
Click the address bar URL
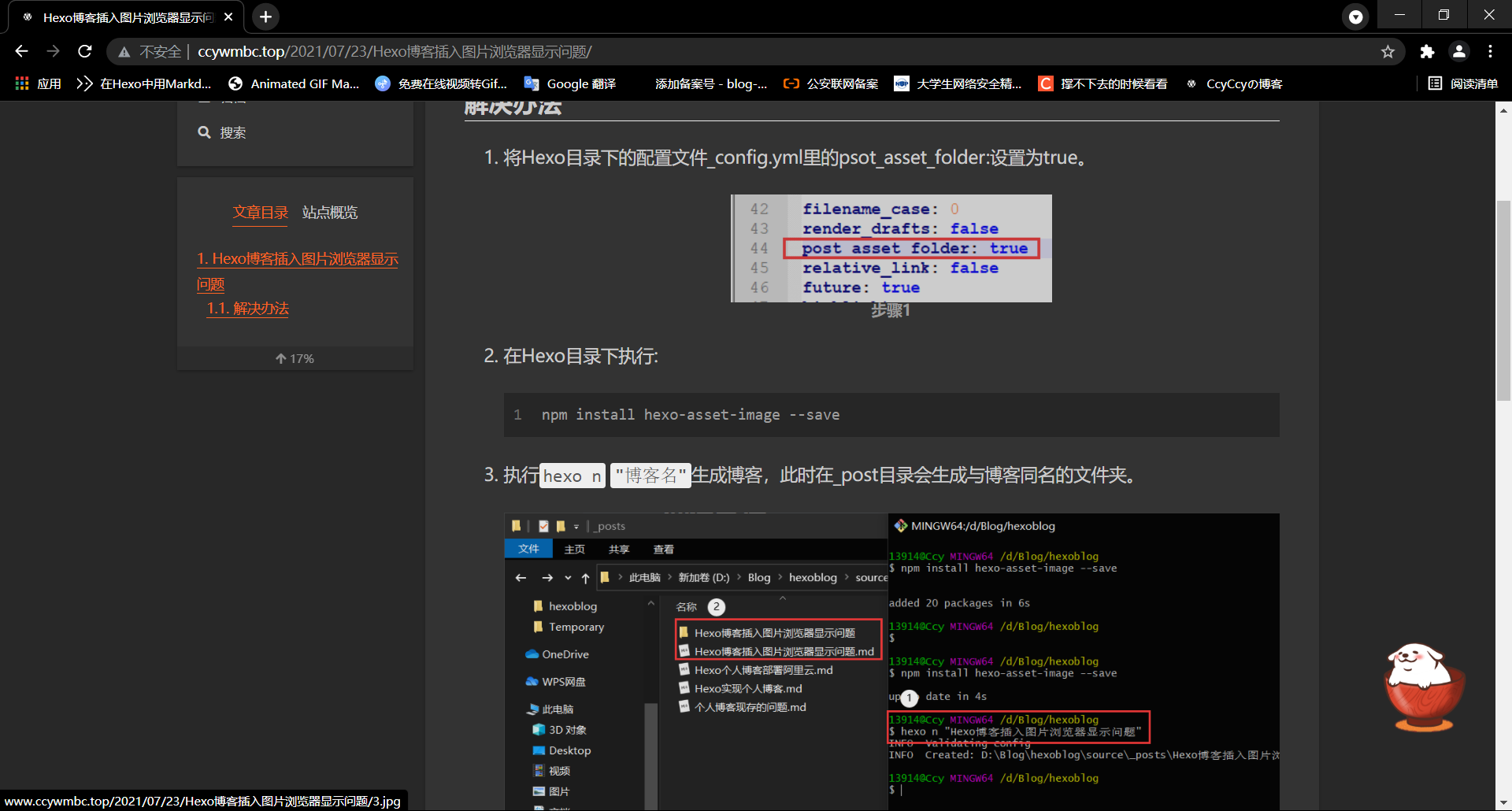(x=395, y=52)
